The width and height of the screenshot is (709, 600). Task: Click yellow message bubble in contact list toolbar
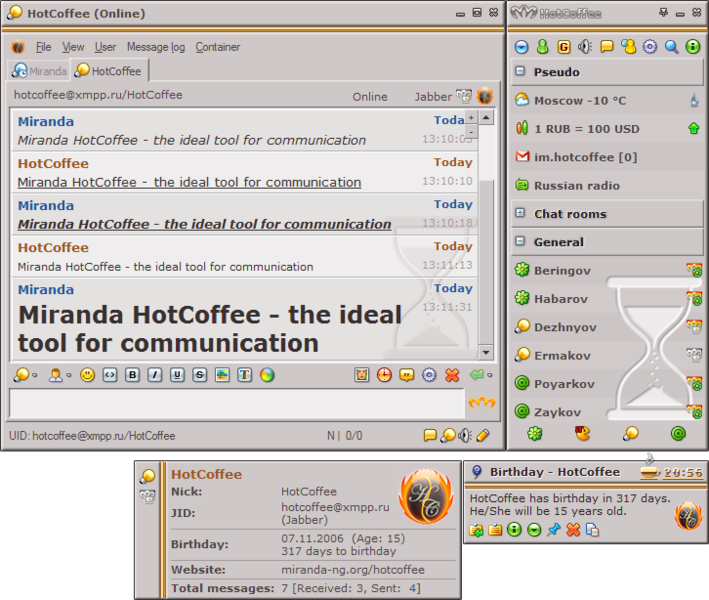pos(606,47)
